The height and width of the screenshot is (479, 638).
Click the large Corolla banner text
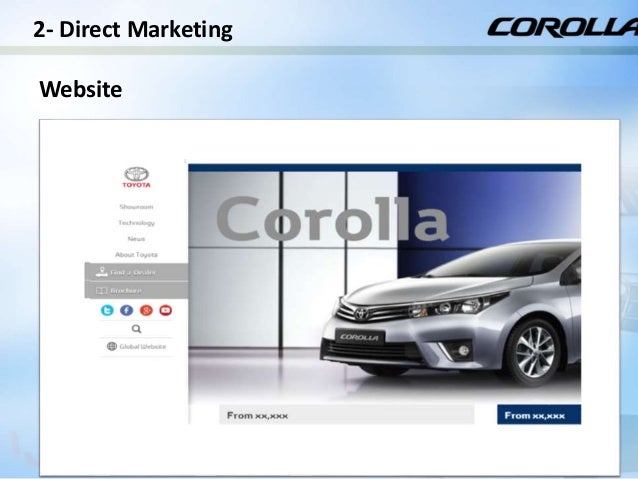[x=332, y=219]
